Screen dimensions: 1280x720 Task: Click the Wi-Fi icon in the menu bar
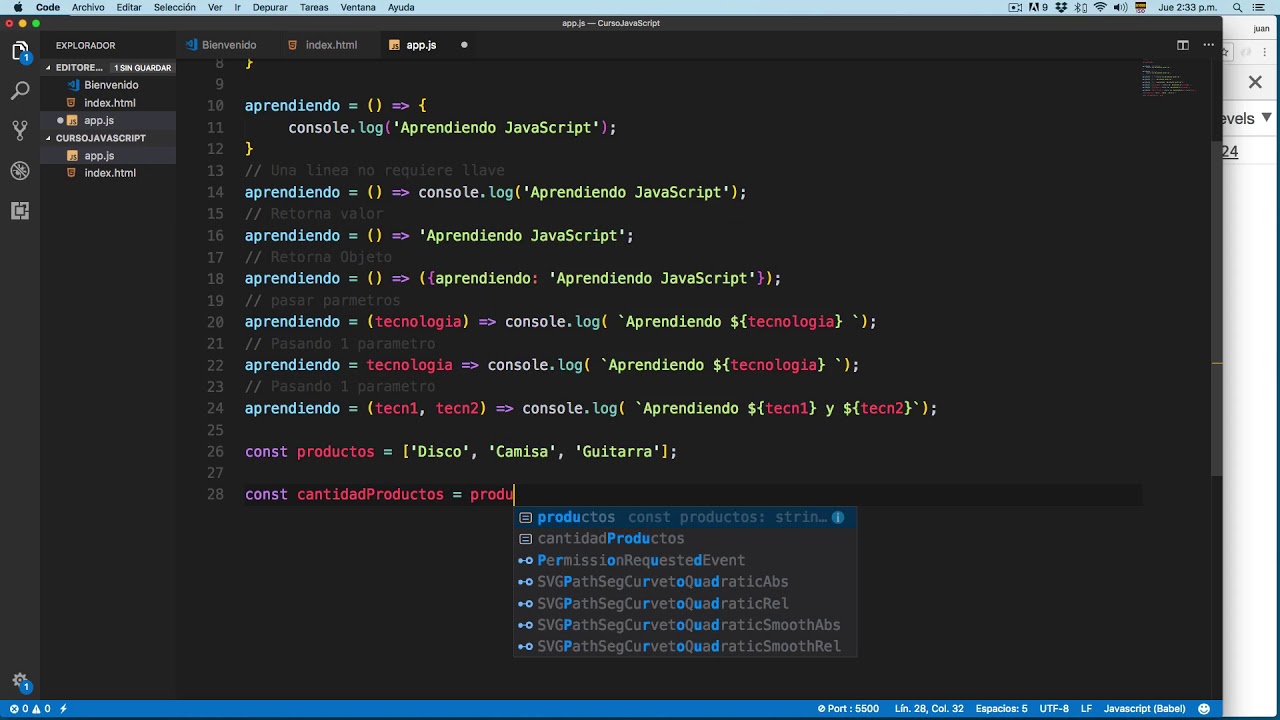pos(1100,7)
